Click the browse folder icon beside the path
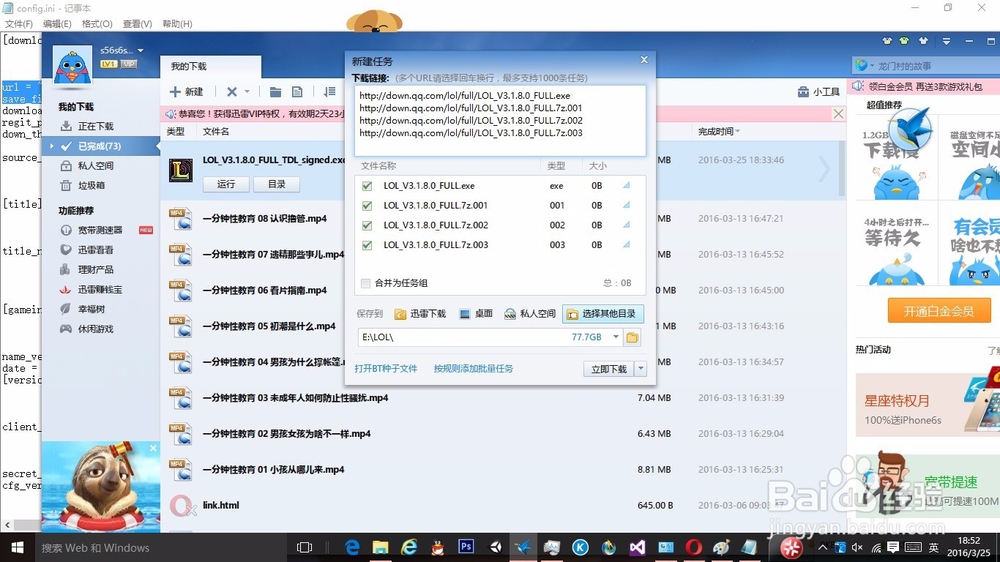Screen dimensions: 1000x562 pos(632,337)
